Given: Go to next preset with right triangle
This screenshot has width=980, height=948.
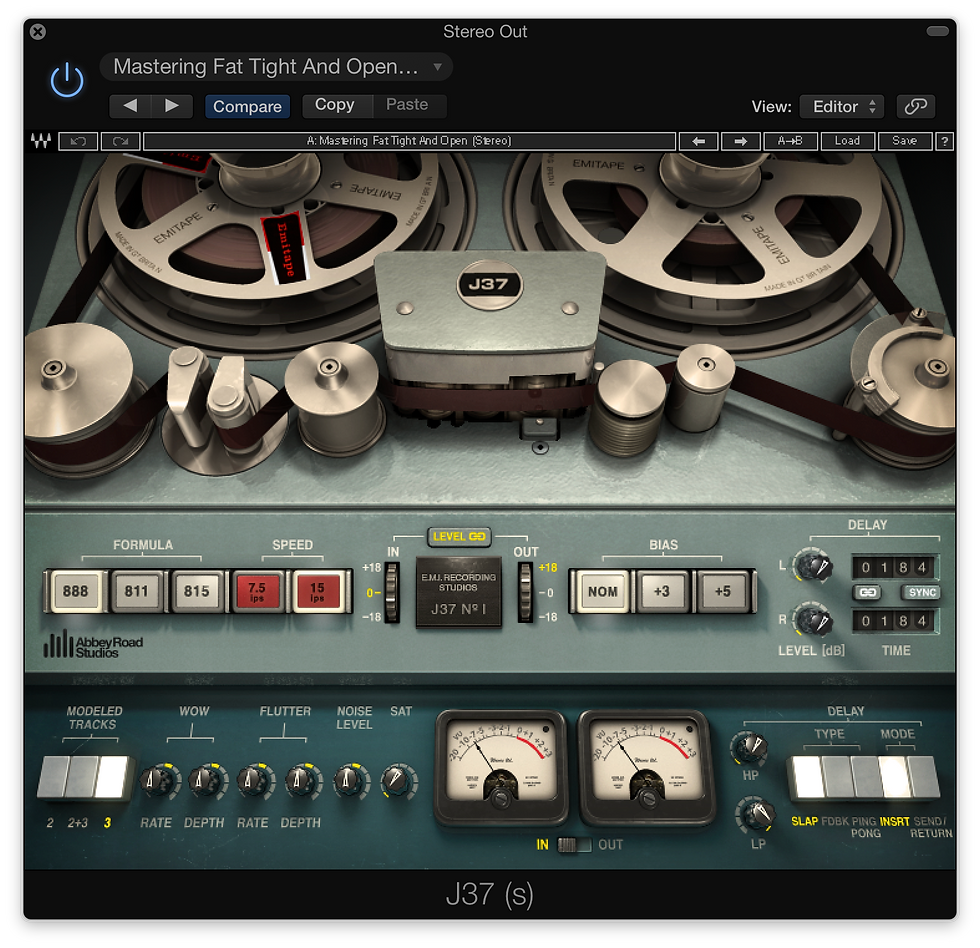Looking at the screenshot, I should coord(172,106).
